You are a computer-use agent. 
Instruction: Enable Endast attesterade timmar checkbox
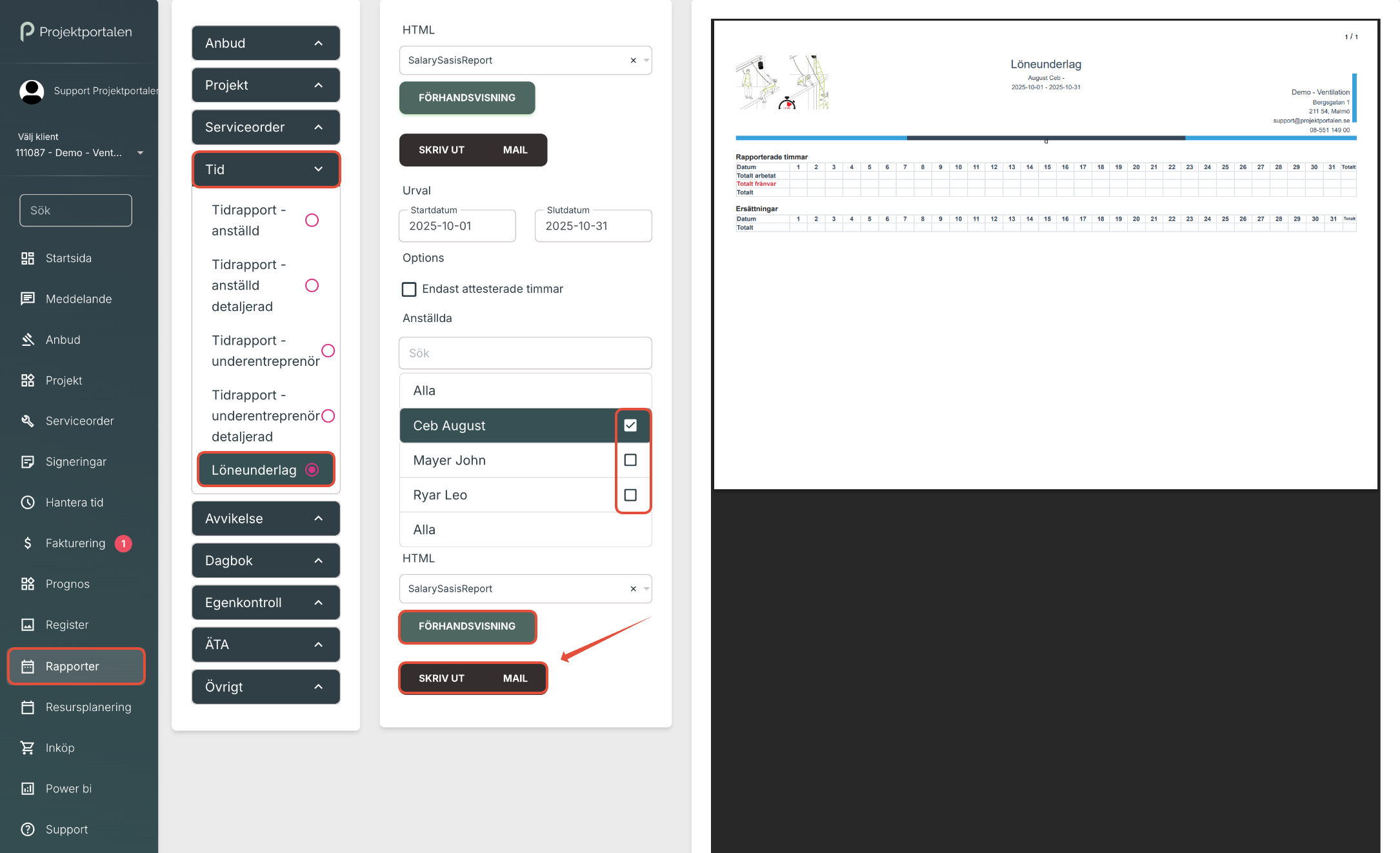pos(409,289)
